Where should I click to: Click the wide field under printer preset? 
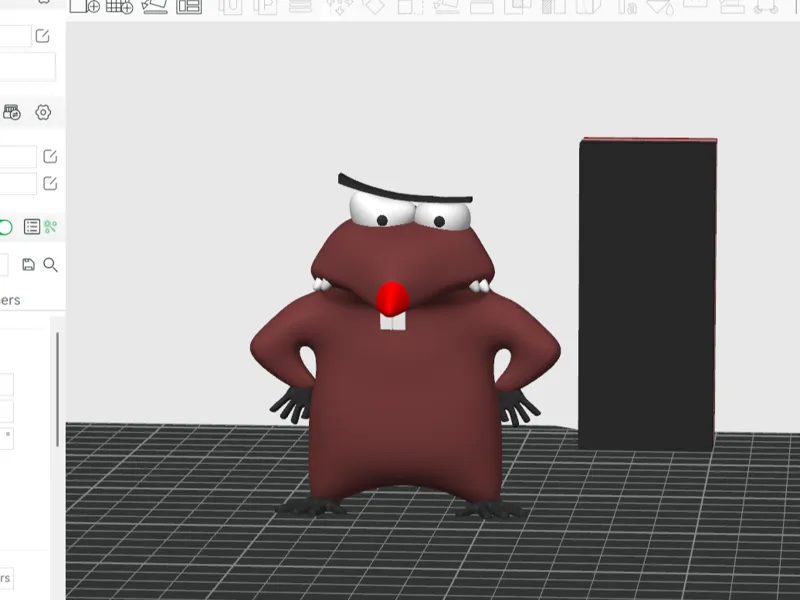[x=28, y=67]
